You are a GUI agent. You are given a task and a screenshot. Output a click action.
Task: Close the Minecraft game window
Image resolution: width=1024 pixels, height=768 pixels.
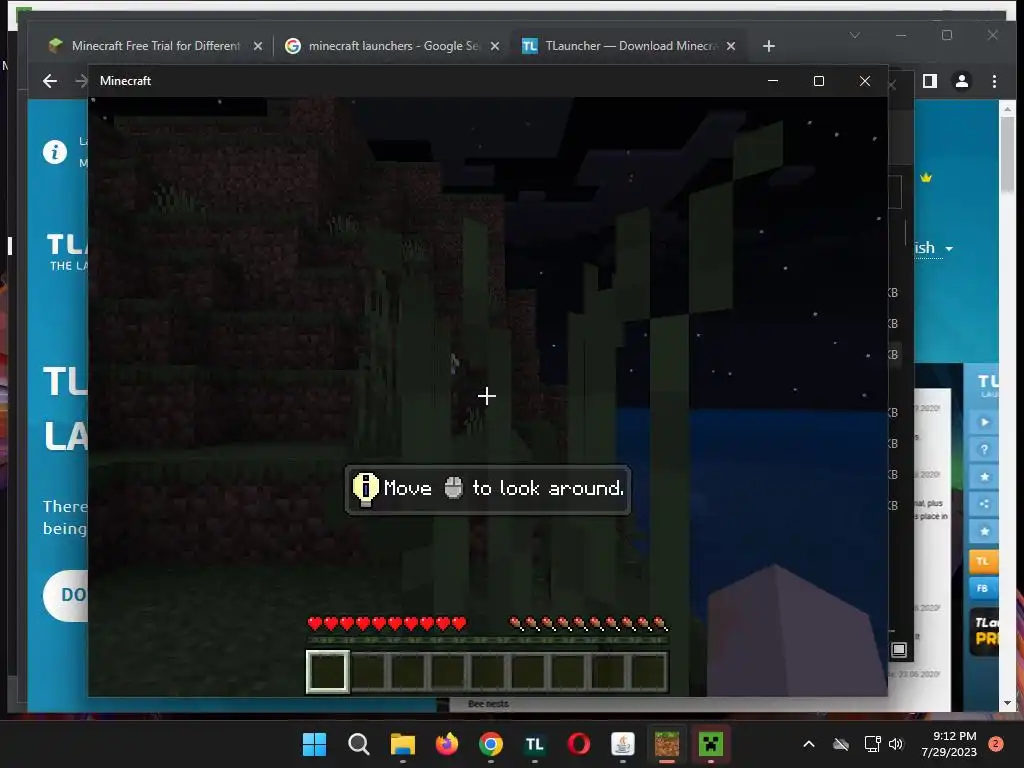(x=865, y=81)
